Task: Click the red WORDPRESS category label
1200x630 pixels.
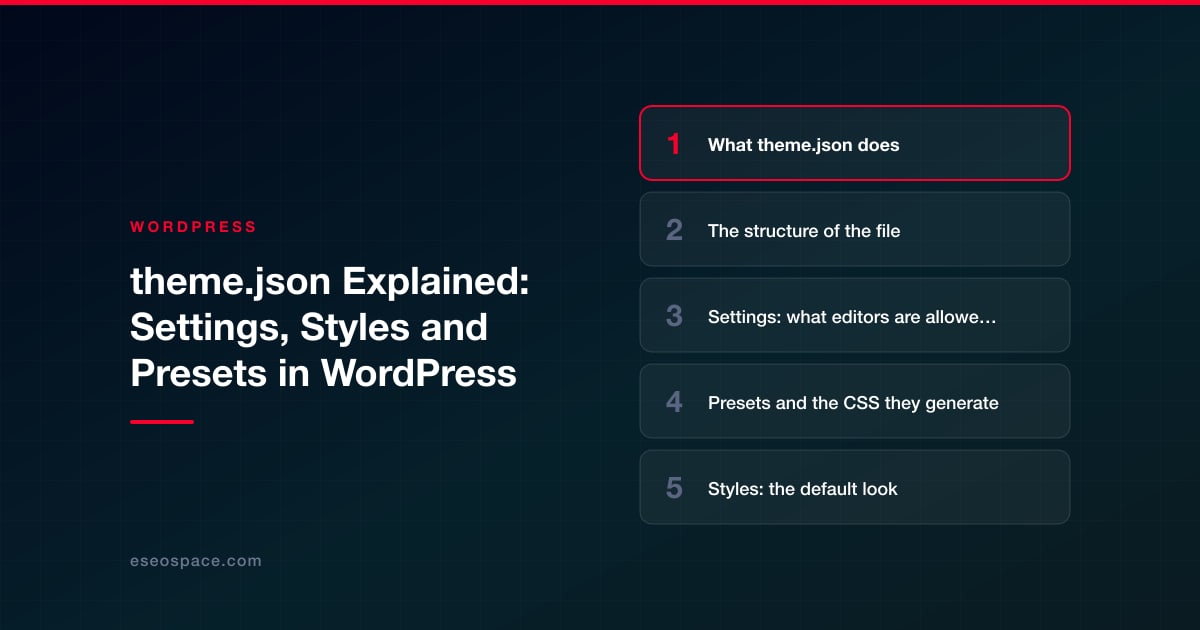Action: click(x=193, y=227)
